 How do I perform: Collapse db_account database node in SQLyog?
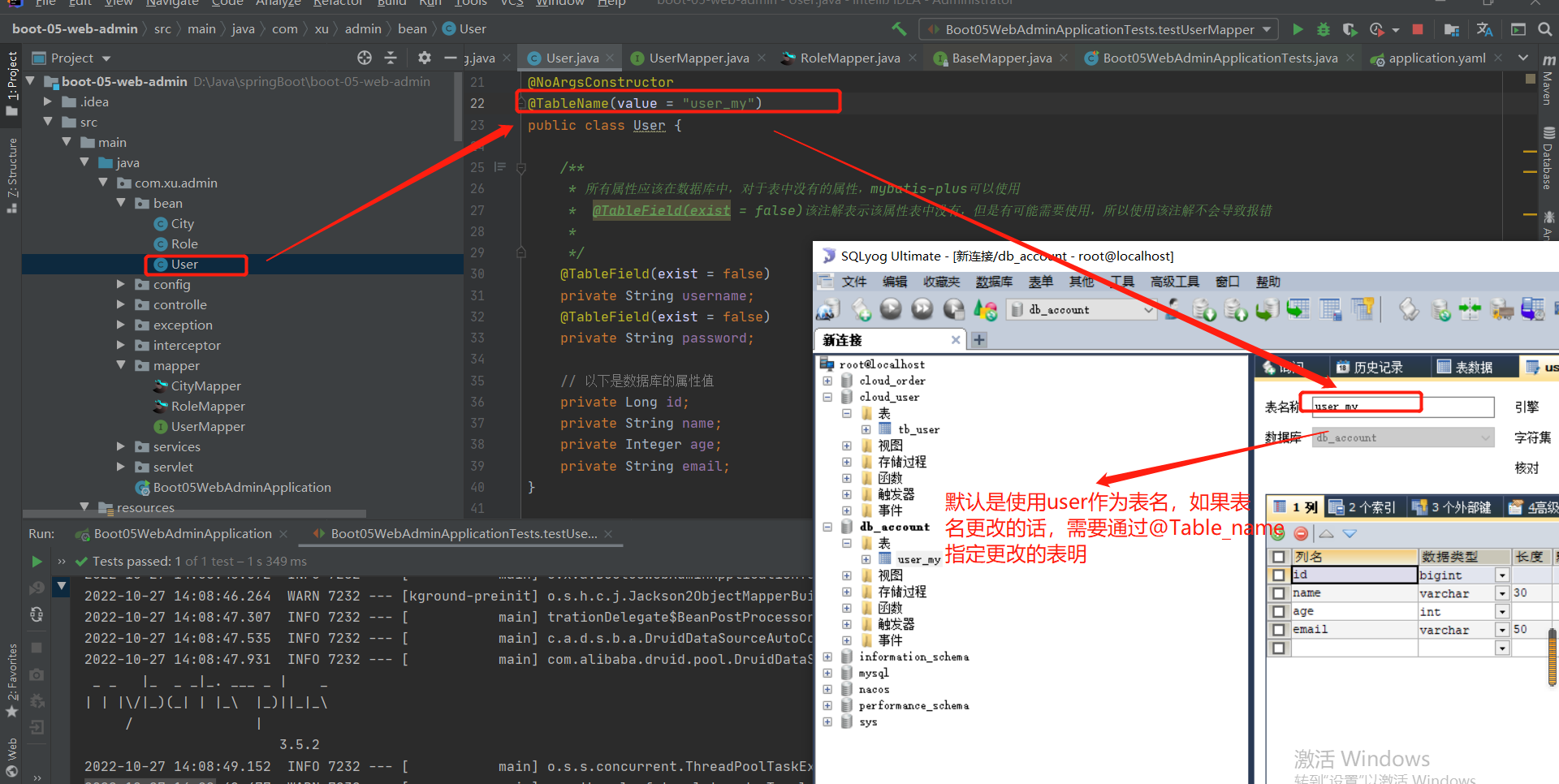pos(827,527)
